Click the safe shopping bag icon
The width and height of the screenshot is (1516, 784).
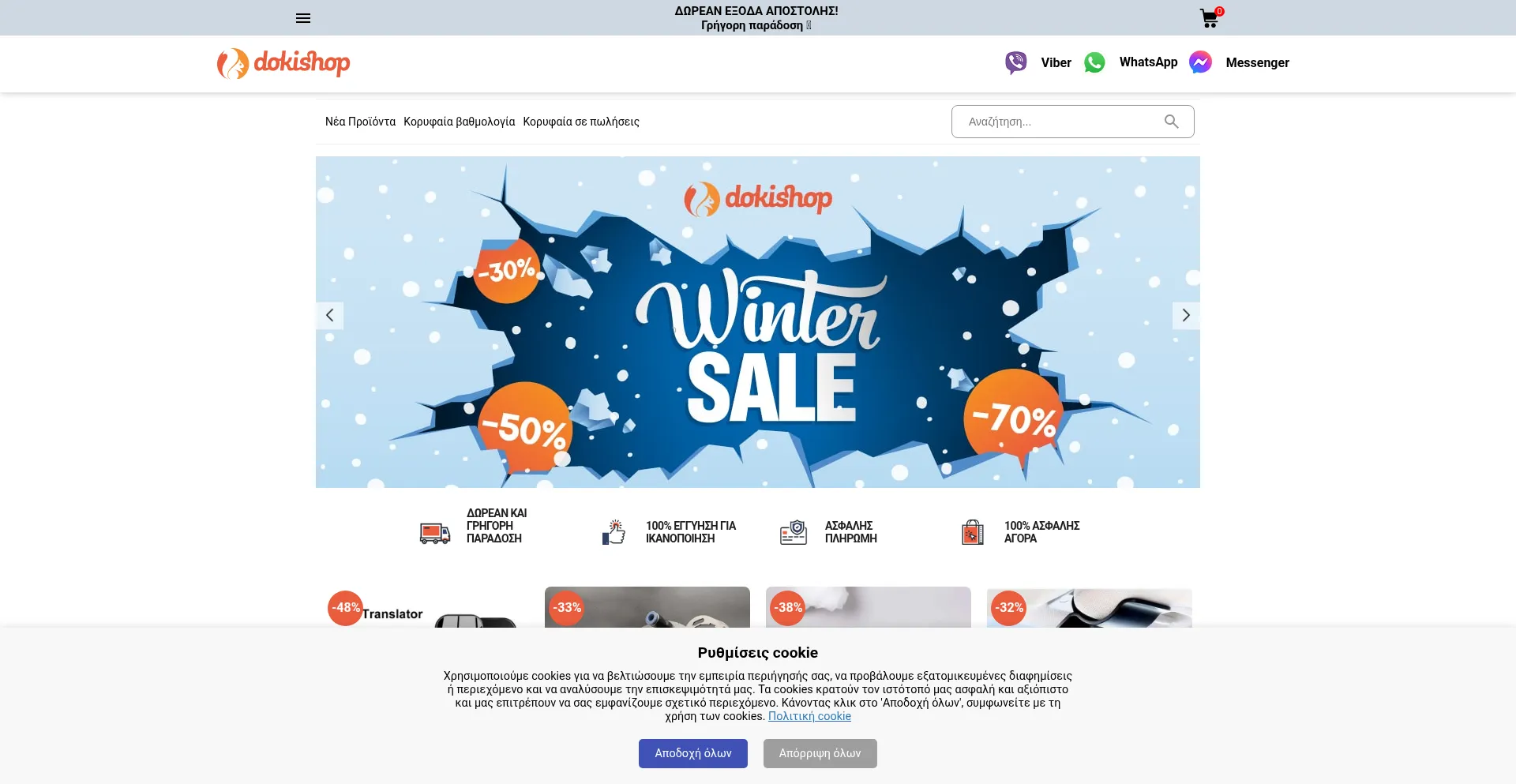(973, 532)
